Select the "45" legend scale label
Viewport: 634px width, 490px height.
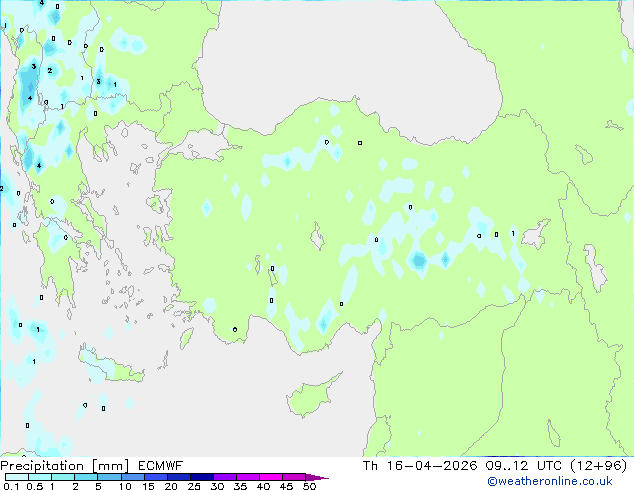click(x=286, y=486)
